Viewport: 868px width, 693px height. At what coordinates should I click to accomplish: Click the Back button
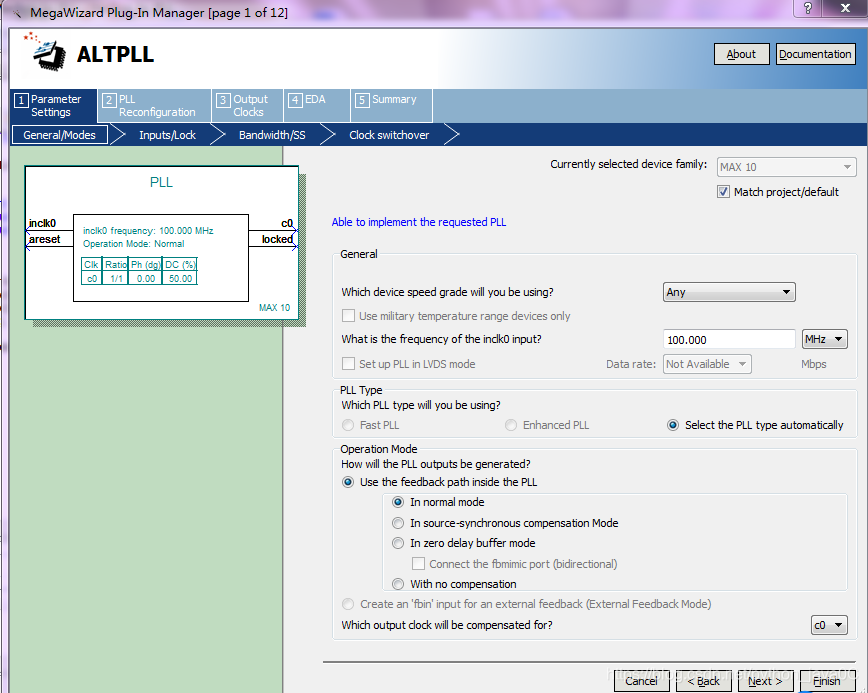click(704, 681)
